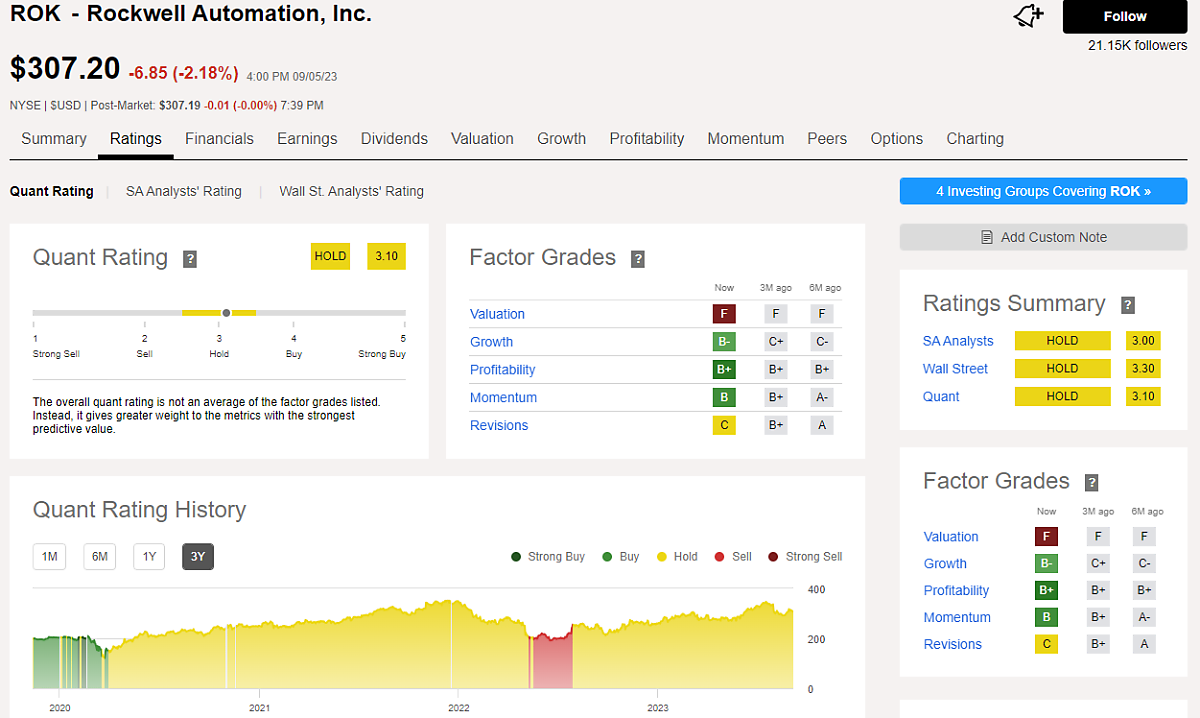The height and width of the screenshot is (718, 1200).
Task: Click Growth link in sidebar Factor Grades
Action: [x=945, y=564]
